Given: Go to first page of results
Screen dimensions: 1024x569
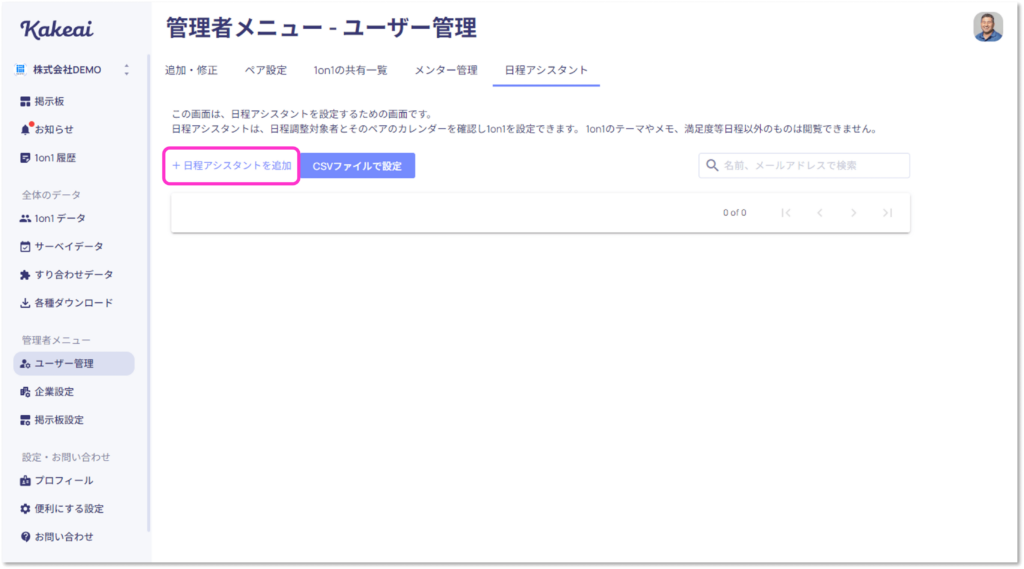Looking at the screenshot, I should 786,212.
